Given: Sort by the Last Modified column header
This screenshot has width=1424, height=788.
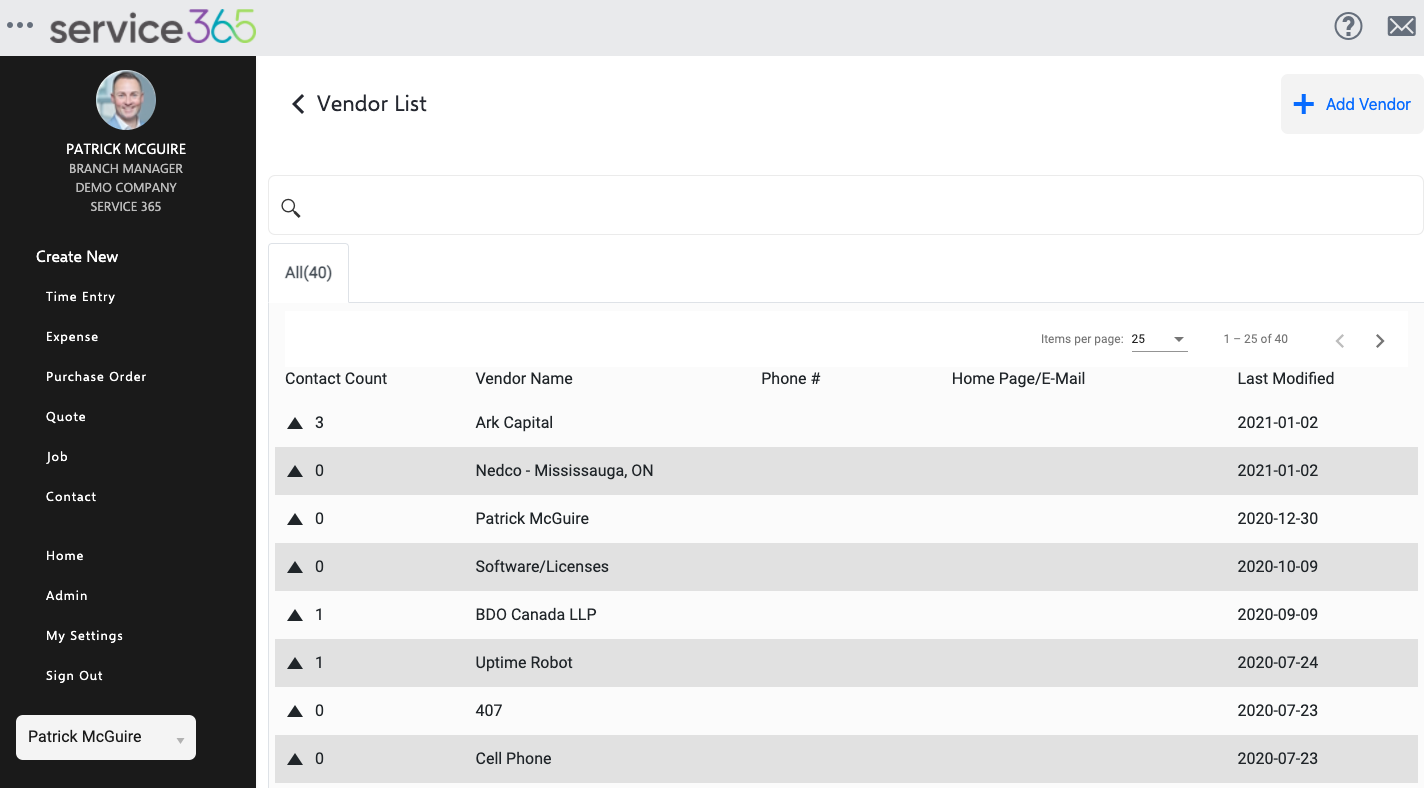Looking at the screenshot, I should click(x=1285, y=379).
